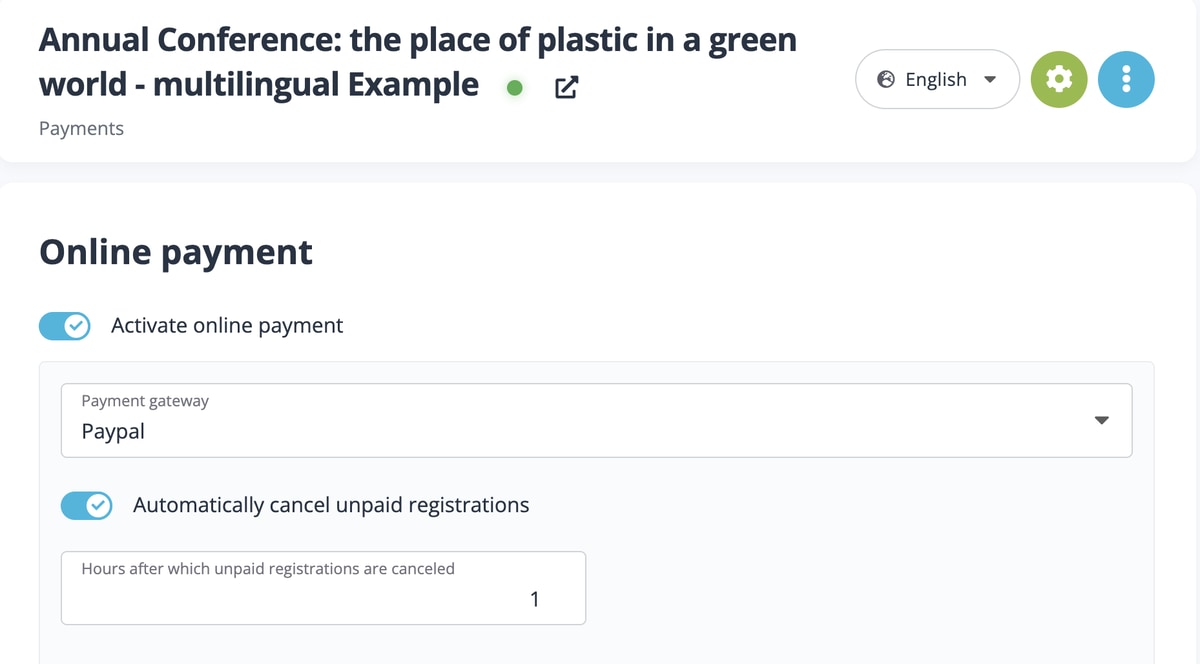
Task: Open the three-dot more options menu
Action: pos(1126,79)
